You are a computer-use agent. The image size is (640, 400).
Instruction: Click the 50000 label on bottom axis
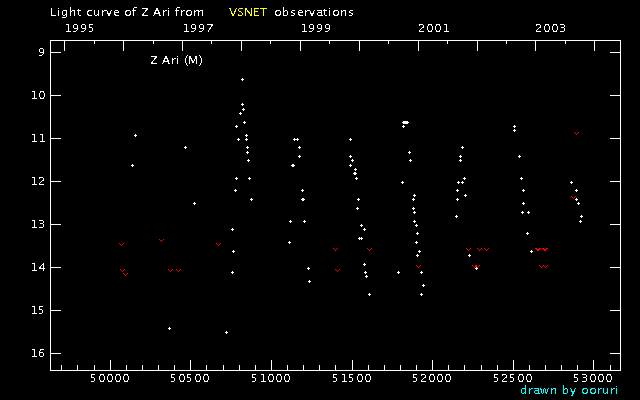coord(110,379)
